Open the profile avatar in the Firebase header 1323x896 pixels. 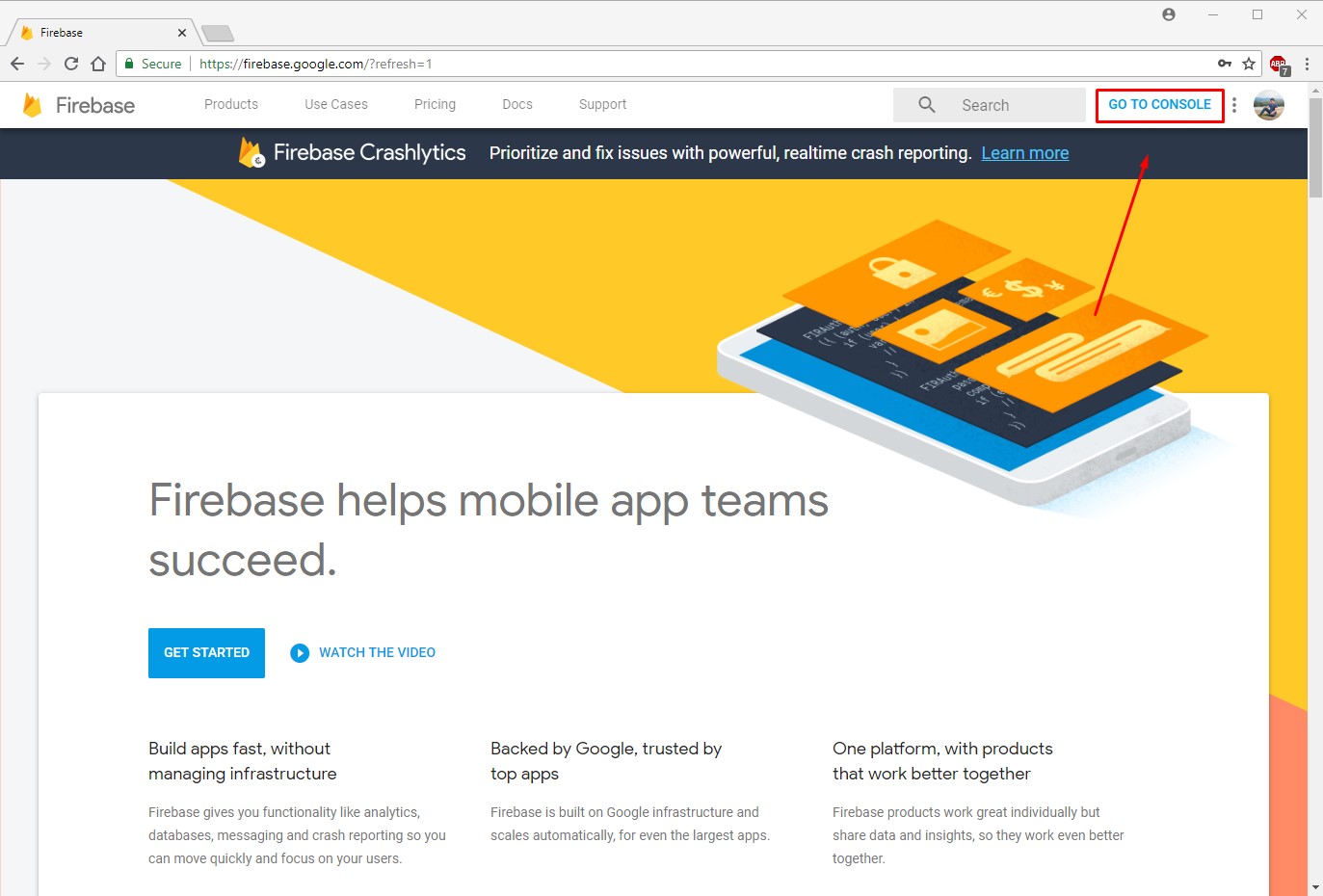point(1269,105)
